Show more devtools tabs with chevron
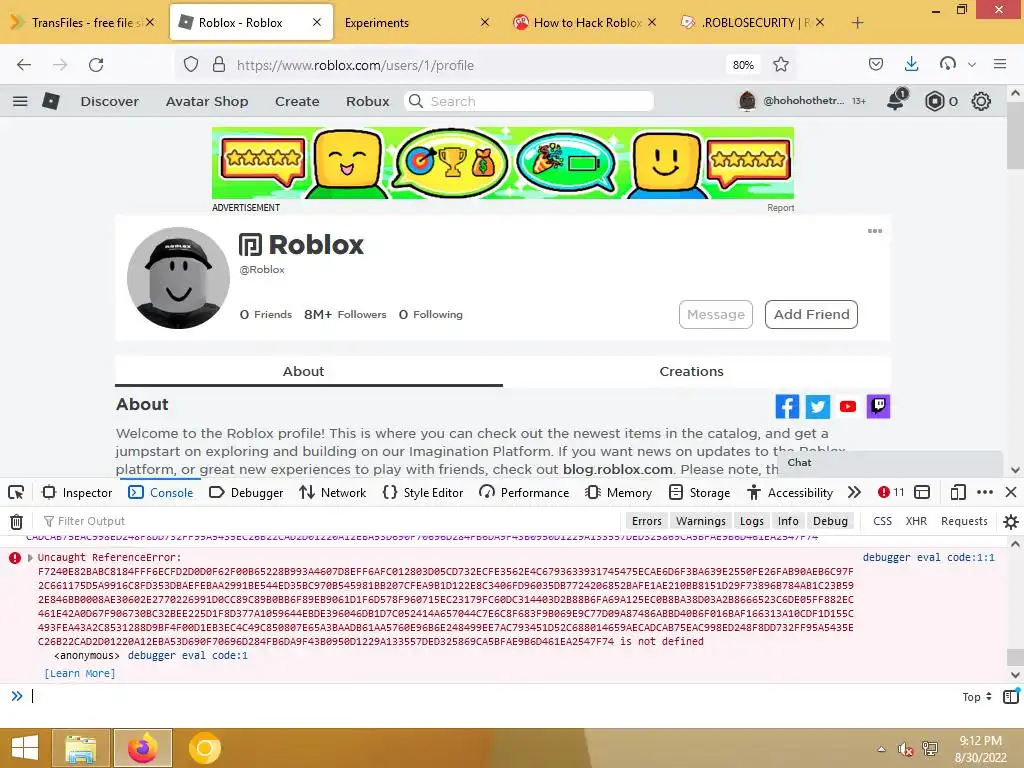The width and height of the screenshot is (1024, 768). pyautogui.click(x=854, y=492)
